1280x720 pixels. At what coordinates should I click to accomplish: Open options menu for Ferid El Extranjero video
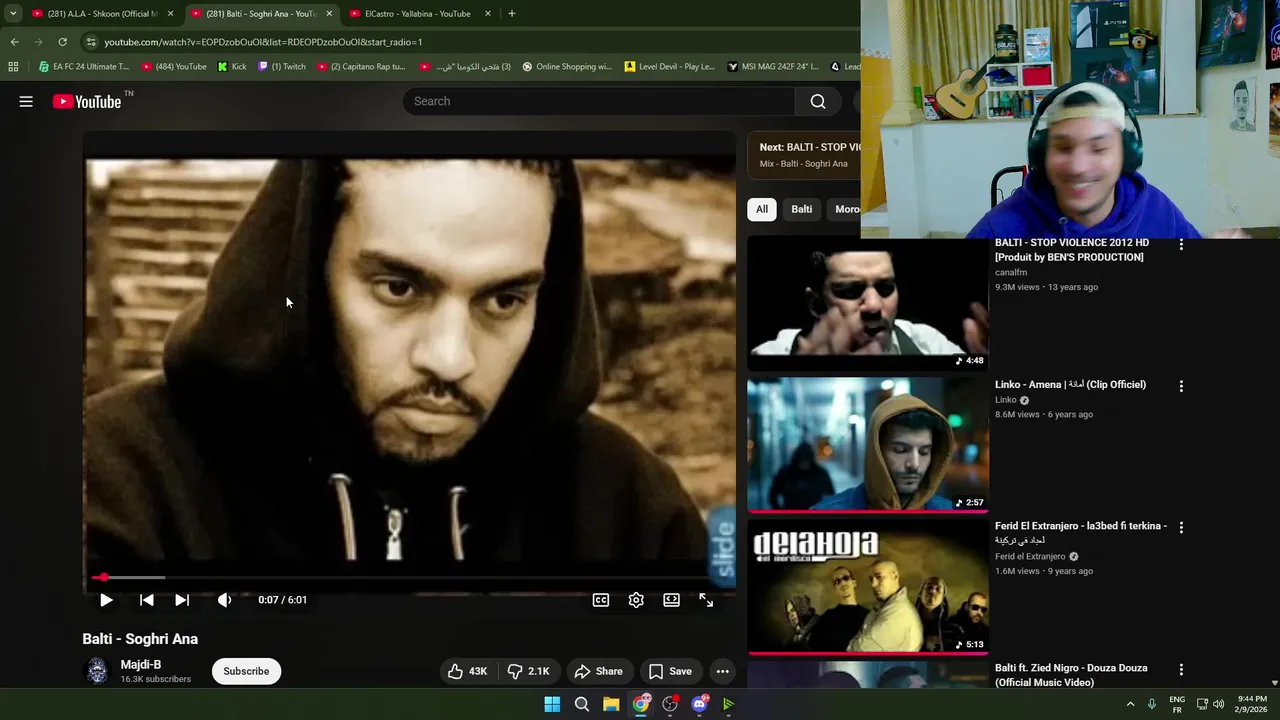click(x=1181, y=527)
